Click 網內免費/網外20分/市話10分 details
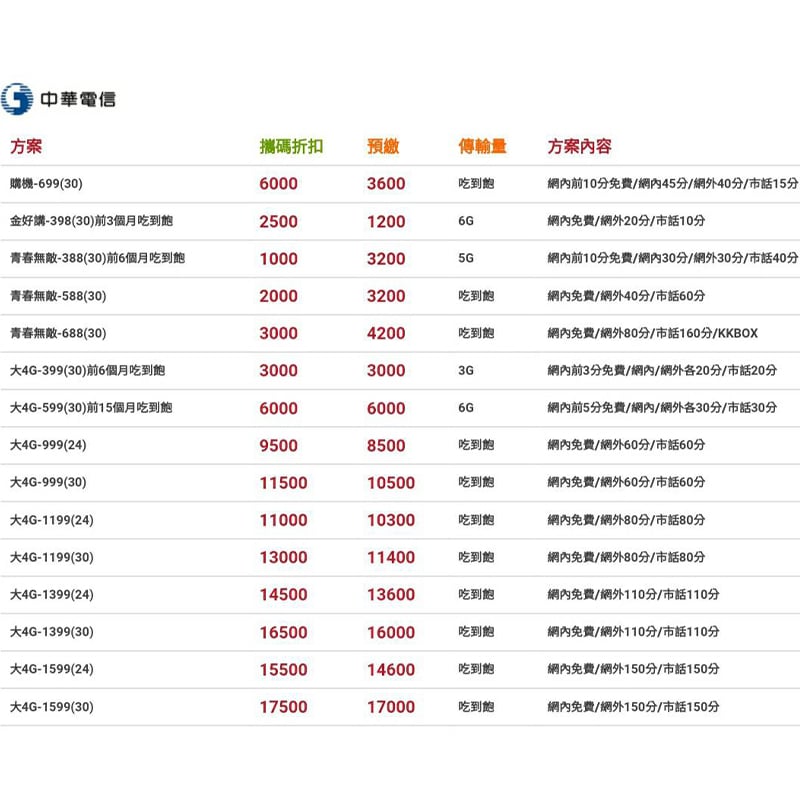Screen dimensions: 800x800 pos(626,221)
